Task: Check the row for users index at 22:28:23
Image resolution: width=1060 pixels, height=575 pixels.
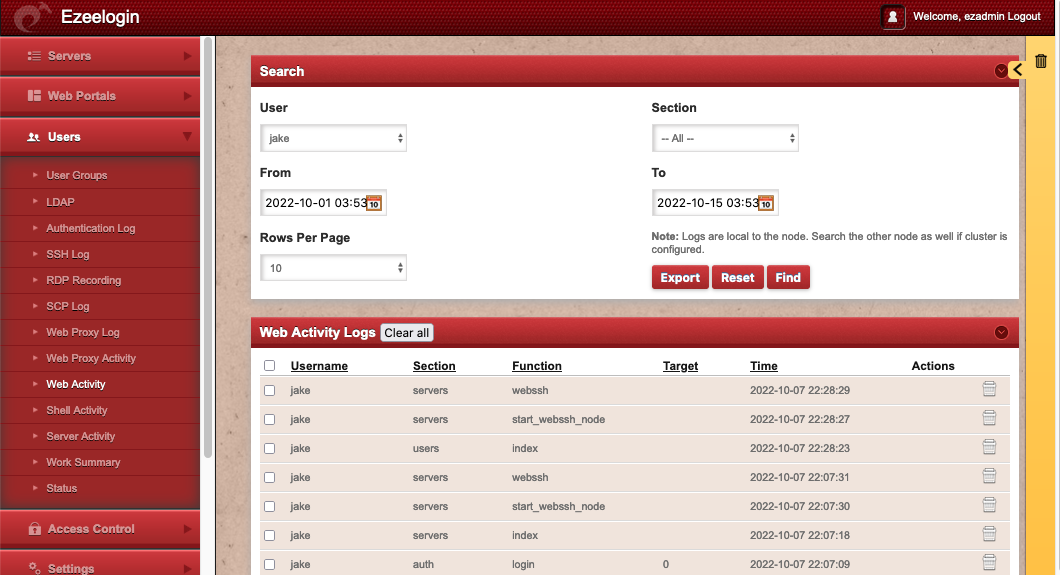Action: click(x=270, y=449)
